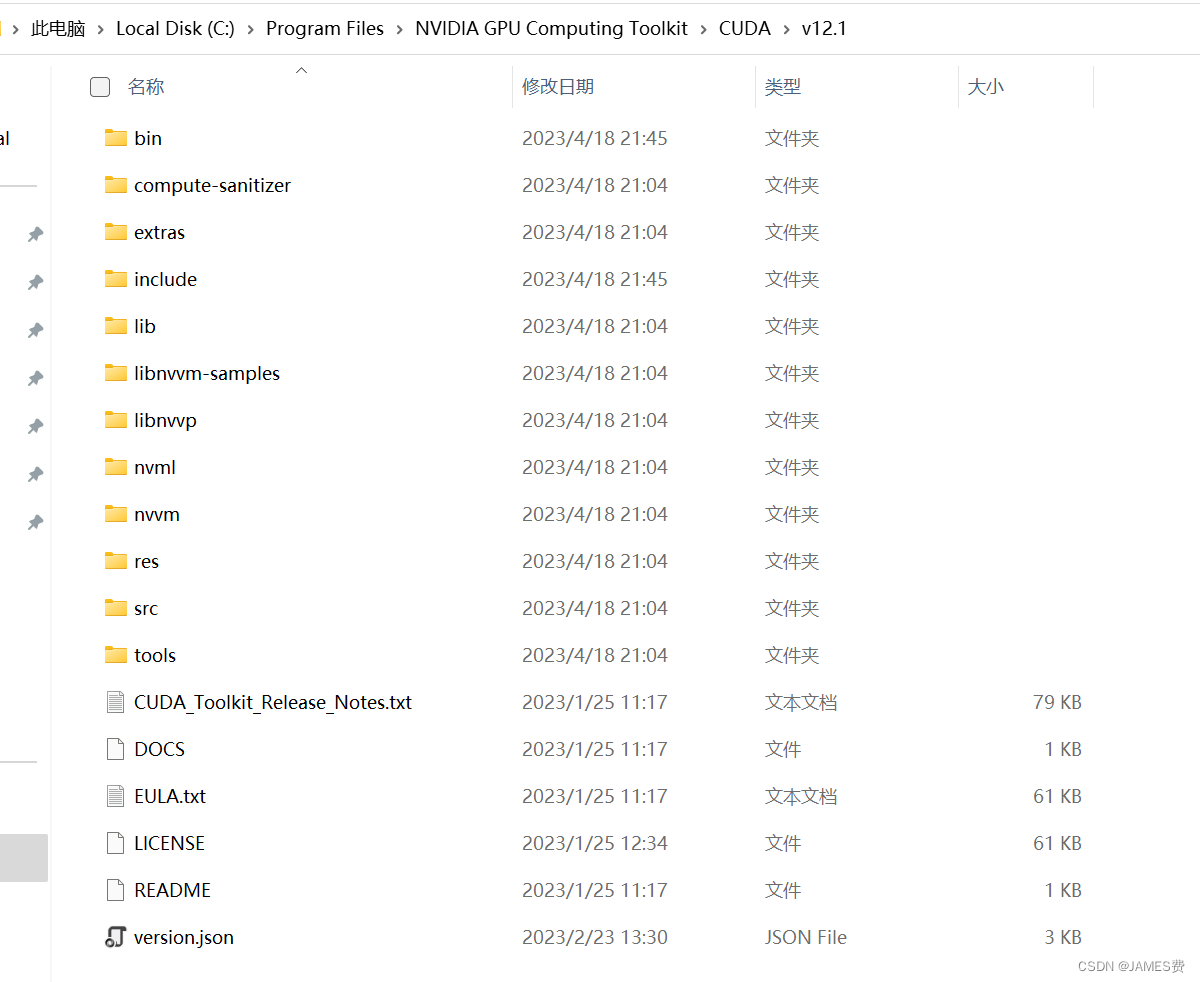Click the DOCS file icon
Viewport: 1200px width, 982px height.
pyautogui.click(x=116, y=749)
